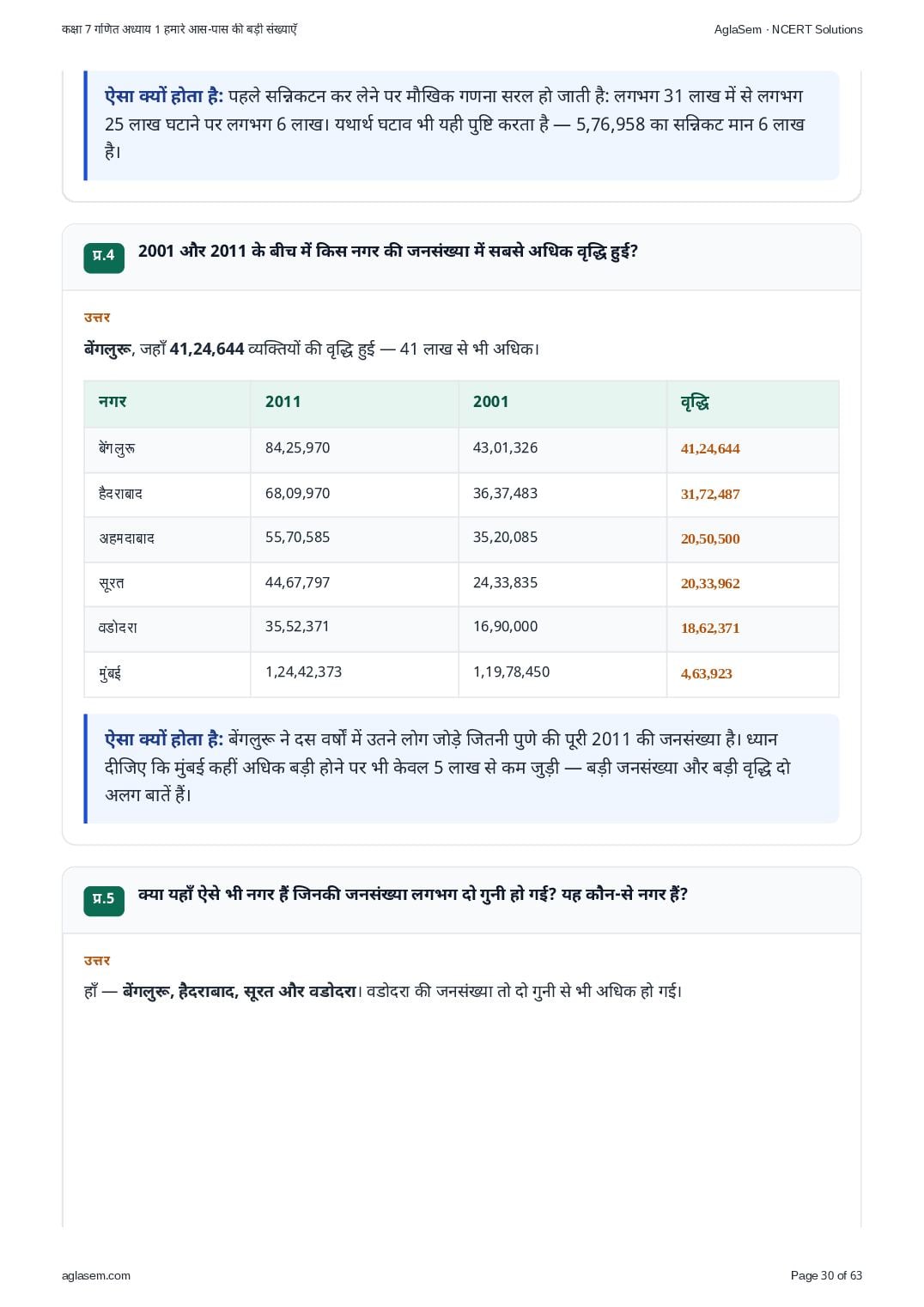The height and width of the screenshot is (1307, 924).
Task: Click the प्र.4 question badge
Action: tap(104, 257)
